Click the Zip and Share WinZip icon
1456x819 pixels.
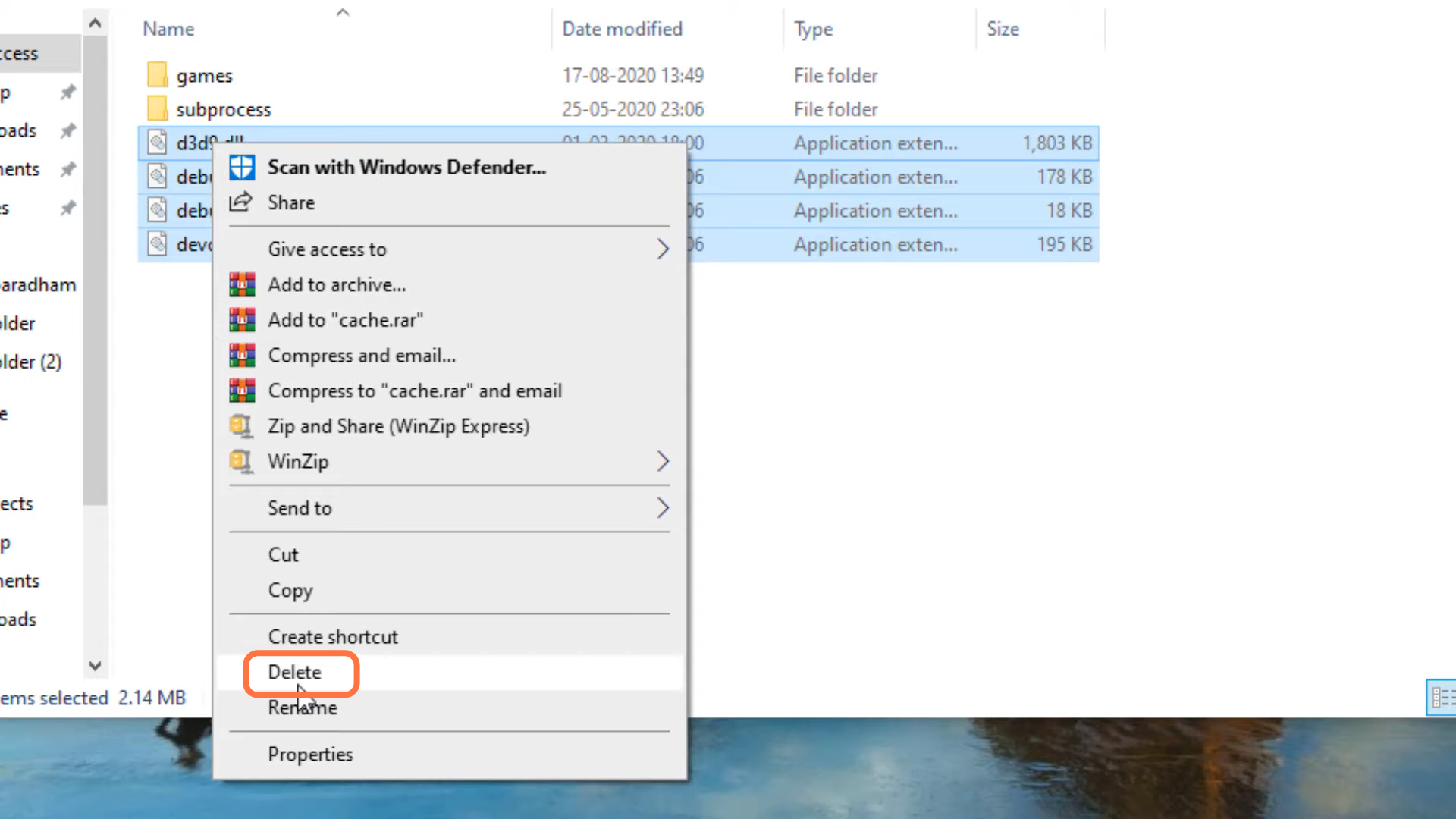(x=241, y=425)
